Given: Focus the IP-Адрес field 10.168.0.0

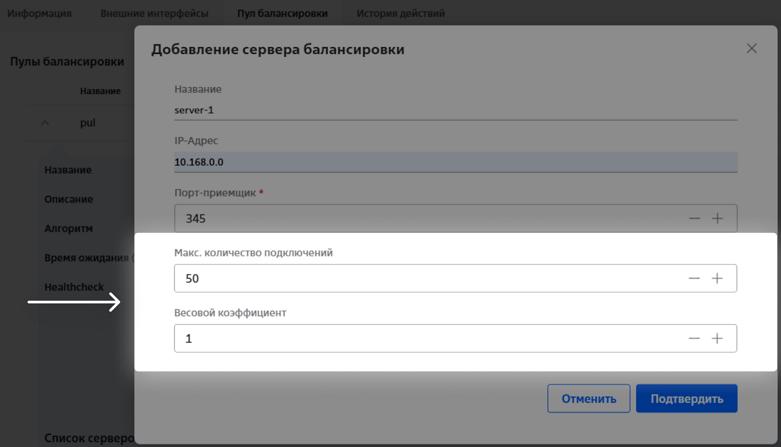Looking at the screenshot, I should click(x=455, y=162).
